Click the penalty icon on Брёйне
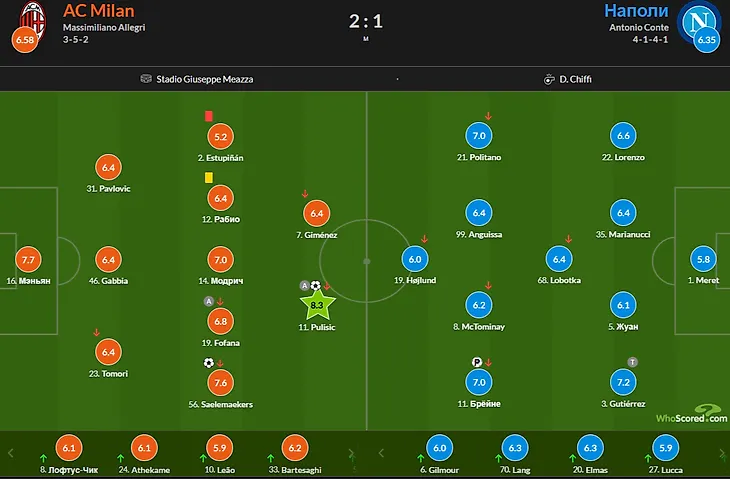The image size is (730, 479). (x=476, y=362)
